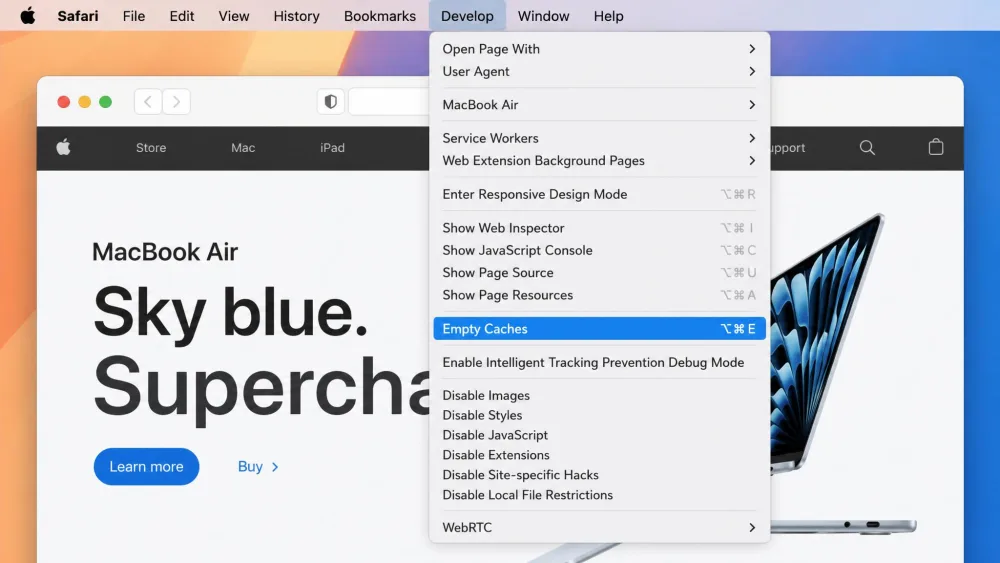Enable Intelligent Tracking Prevention Debug Mode

(599, 362)
